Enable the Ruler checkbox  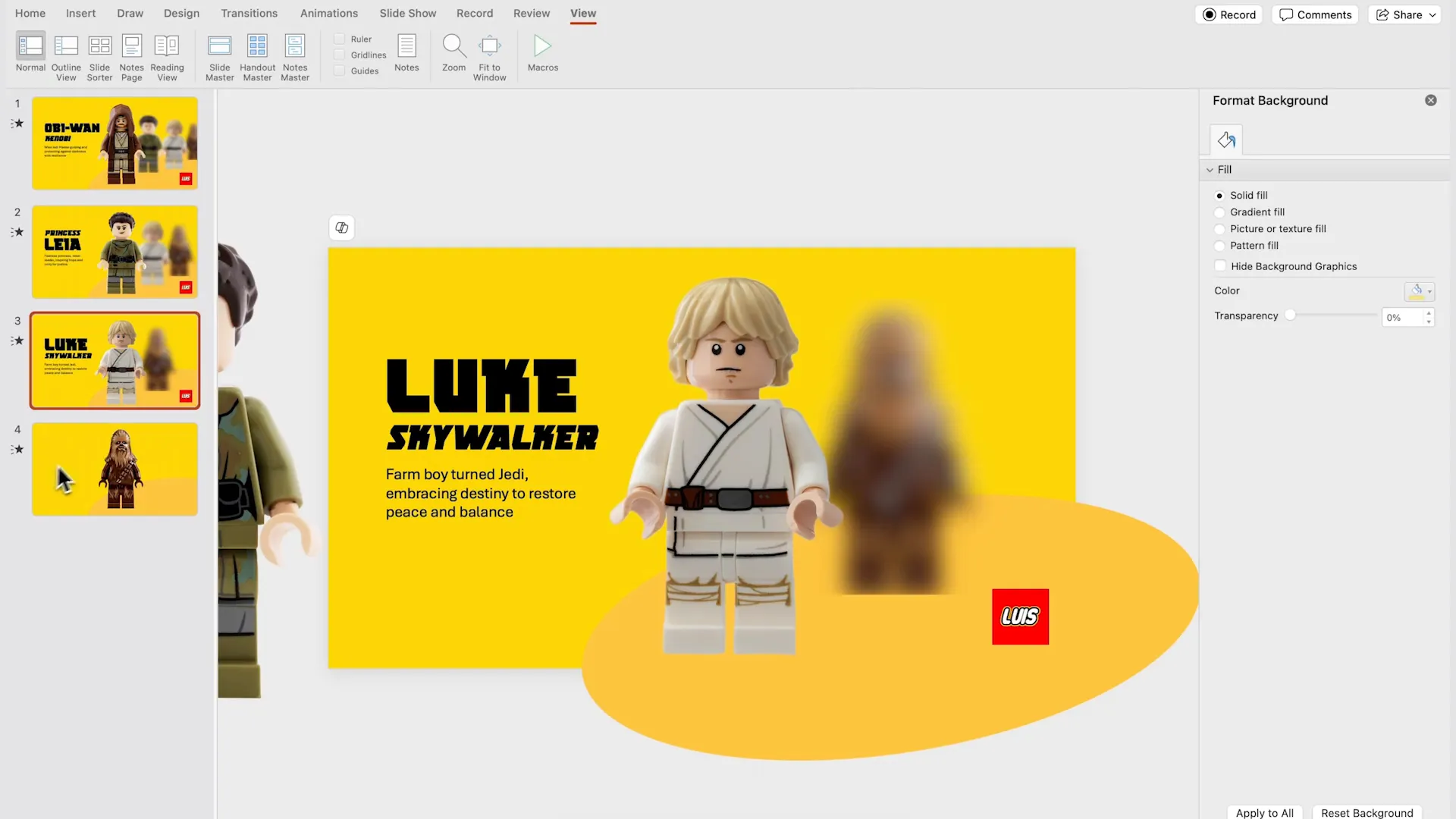point(340,39)
